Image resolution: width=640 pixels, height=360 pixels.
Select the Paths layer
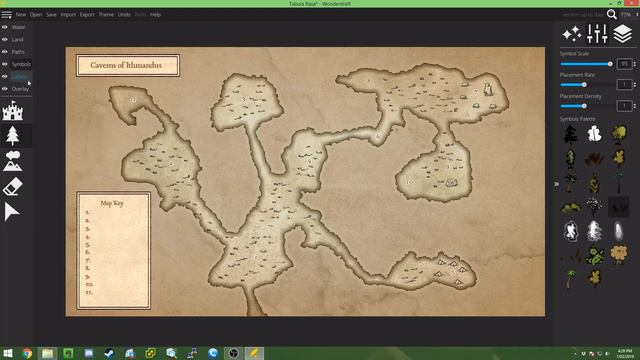click(x=18, y=52)
